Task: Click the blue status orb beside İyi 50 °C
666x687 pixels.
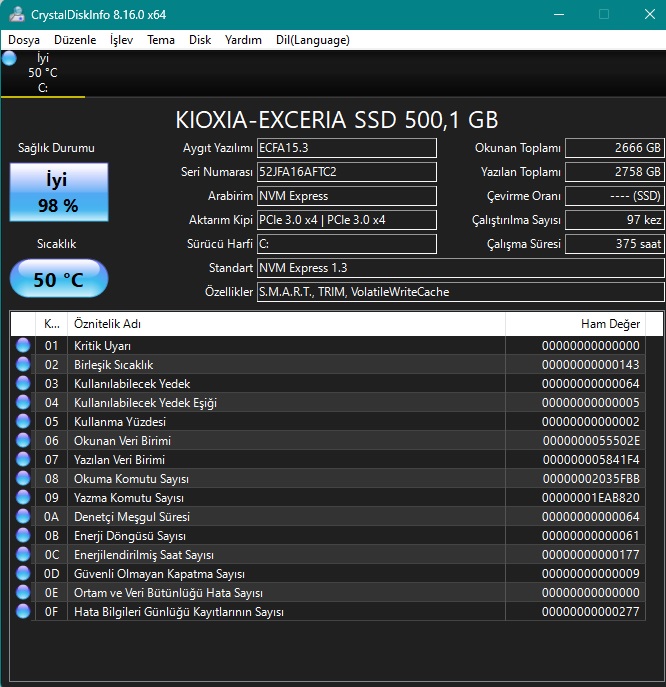Action: (9, 58)
